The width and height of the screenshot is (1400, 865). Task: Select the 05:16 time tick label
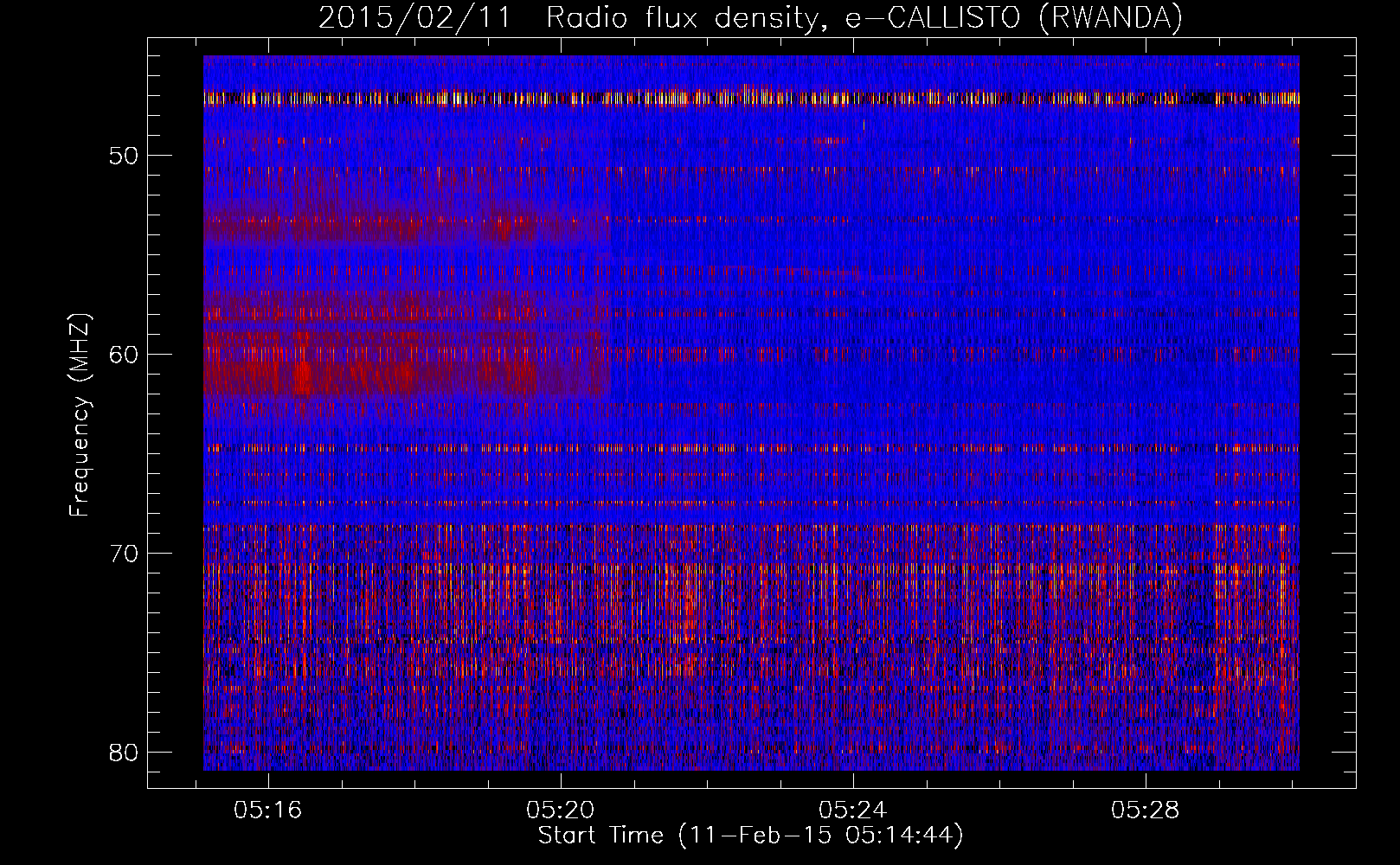pyautogui.click(x=268, y=811)
